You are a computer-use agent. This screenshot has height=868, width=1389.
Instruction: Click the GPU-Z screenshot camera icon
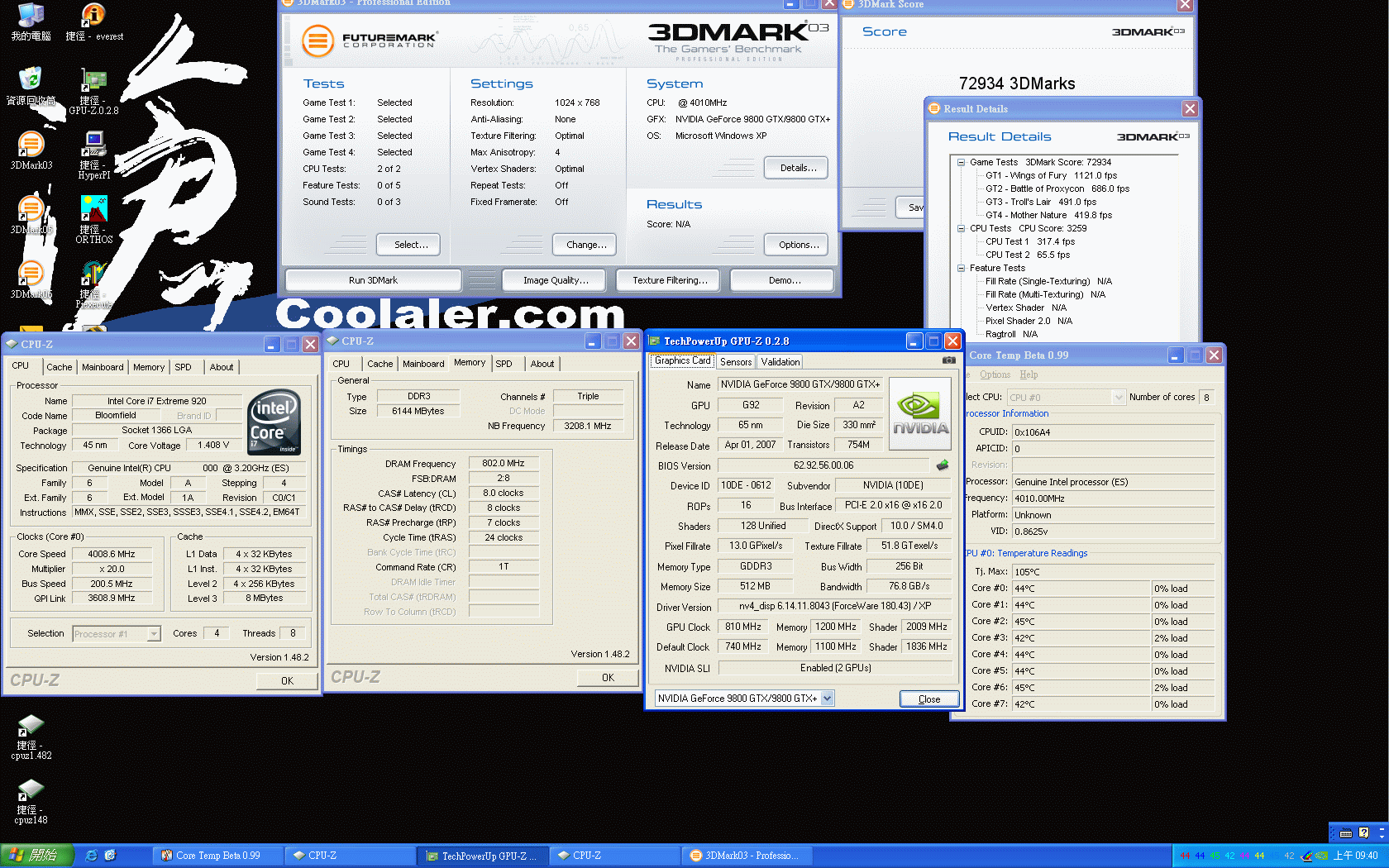[948, 360]
